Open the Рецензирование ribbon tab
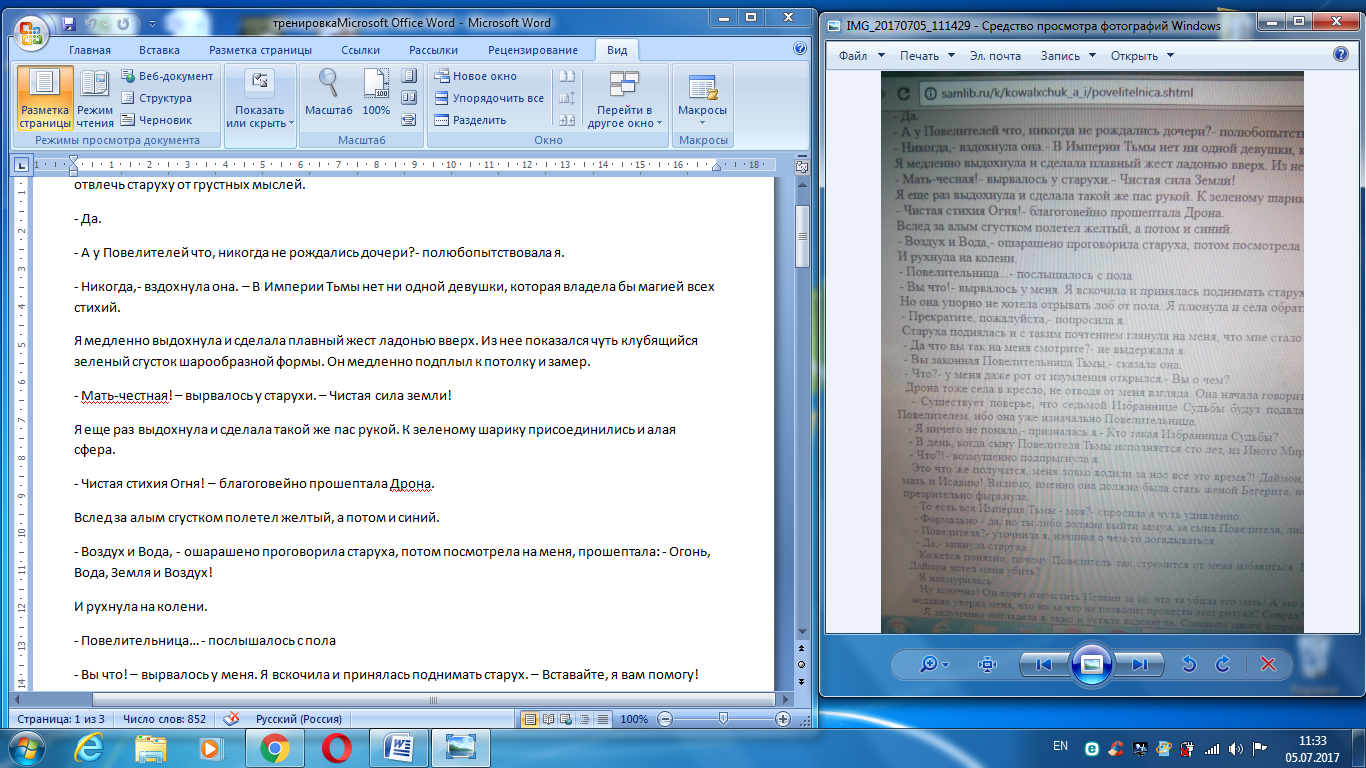 point(533,50)
